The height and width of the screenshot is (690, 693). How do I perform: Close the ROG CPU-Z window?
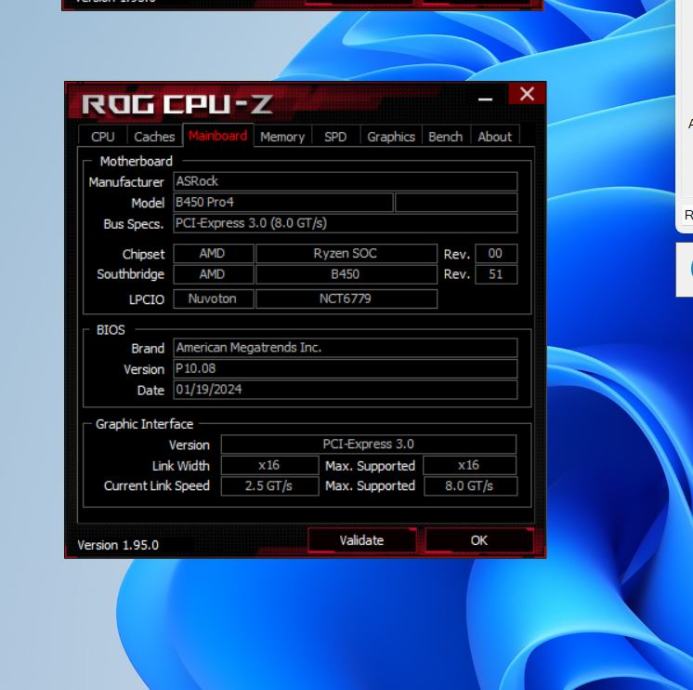click(527, 94)
